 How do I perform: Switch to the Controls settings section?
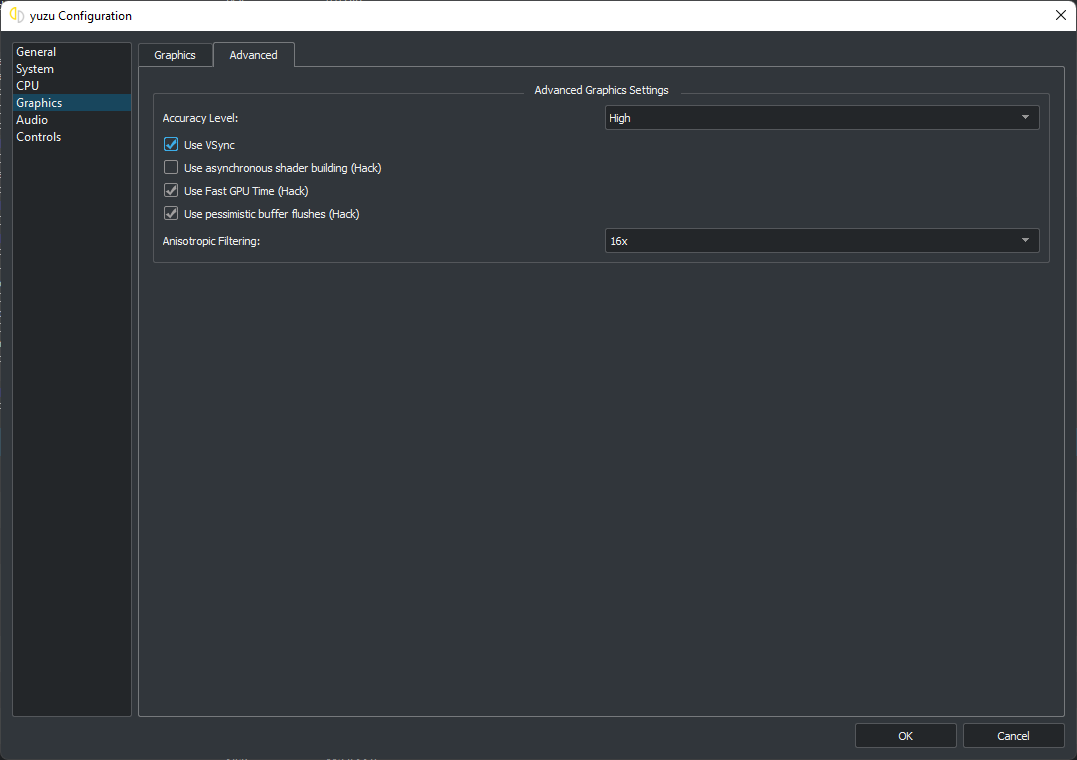click(x=39, y=137)
